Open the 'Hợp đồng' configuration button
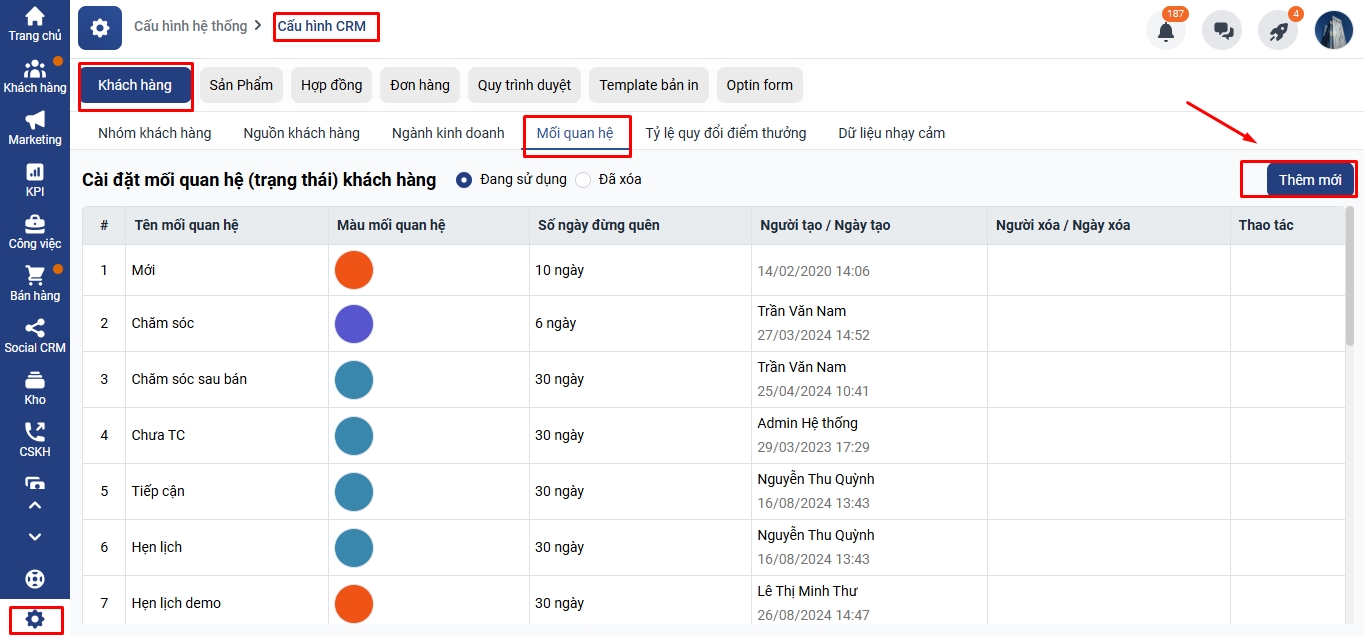Image resolution: width=1364 pixels, height=637 pixels. point(332,85)
